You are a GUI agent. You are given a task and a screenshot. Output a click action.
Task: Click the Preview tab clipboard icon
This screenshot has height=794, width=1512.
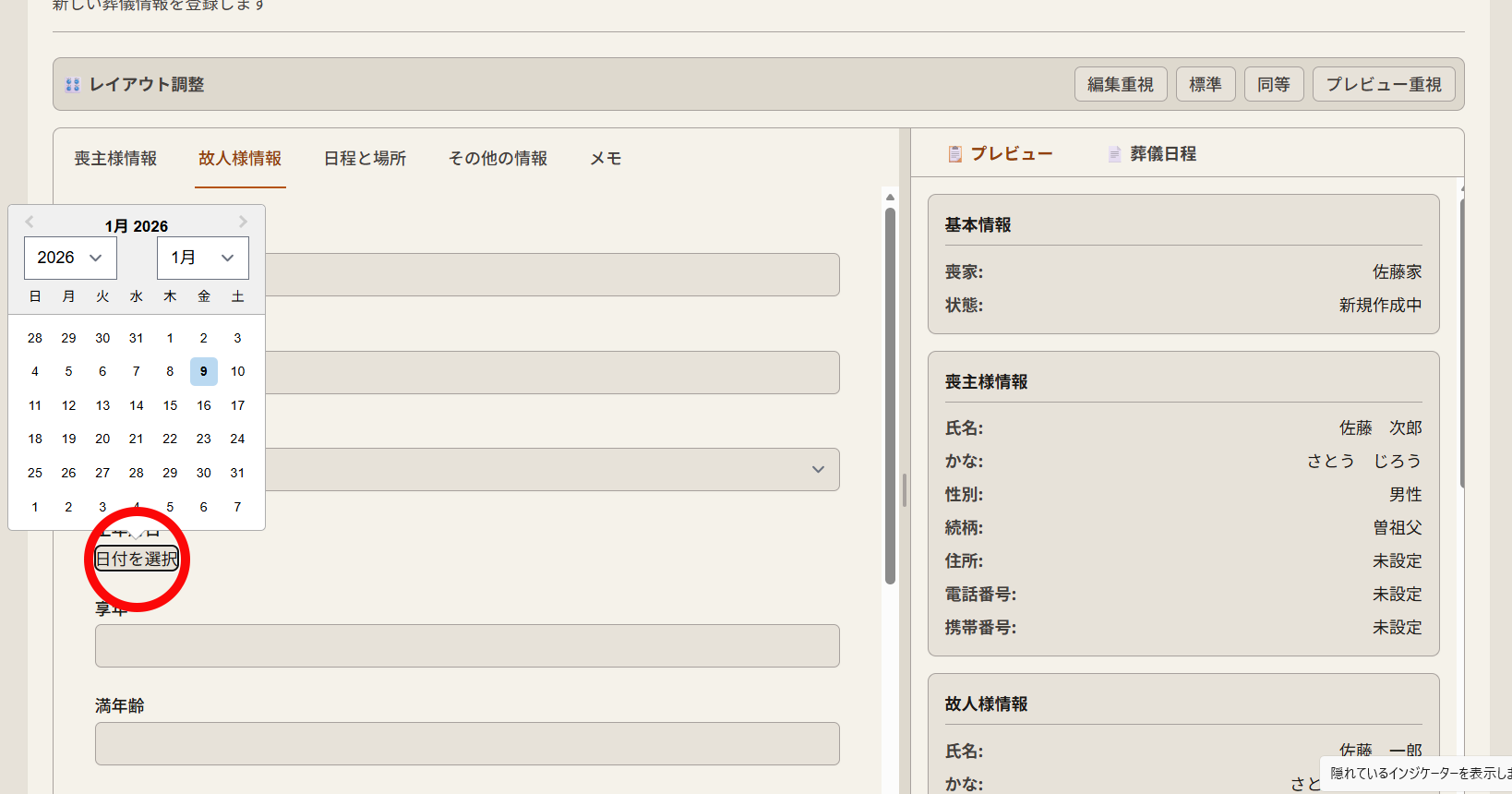click(955, 154)
